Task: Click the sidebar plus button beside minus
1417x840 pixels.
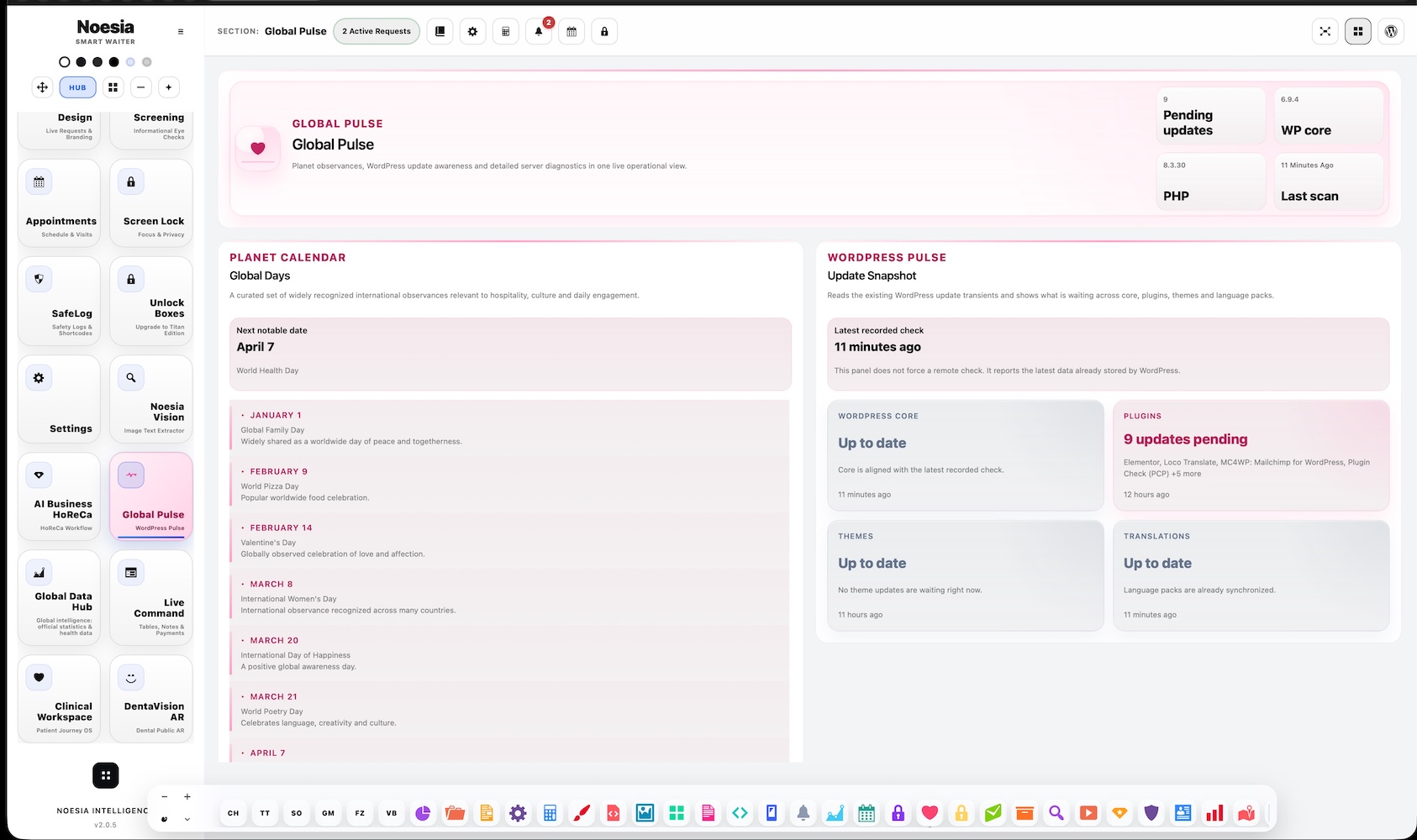Action: 169,87
